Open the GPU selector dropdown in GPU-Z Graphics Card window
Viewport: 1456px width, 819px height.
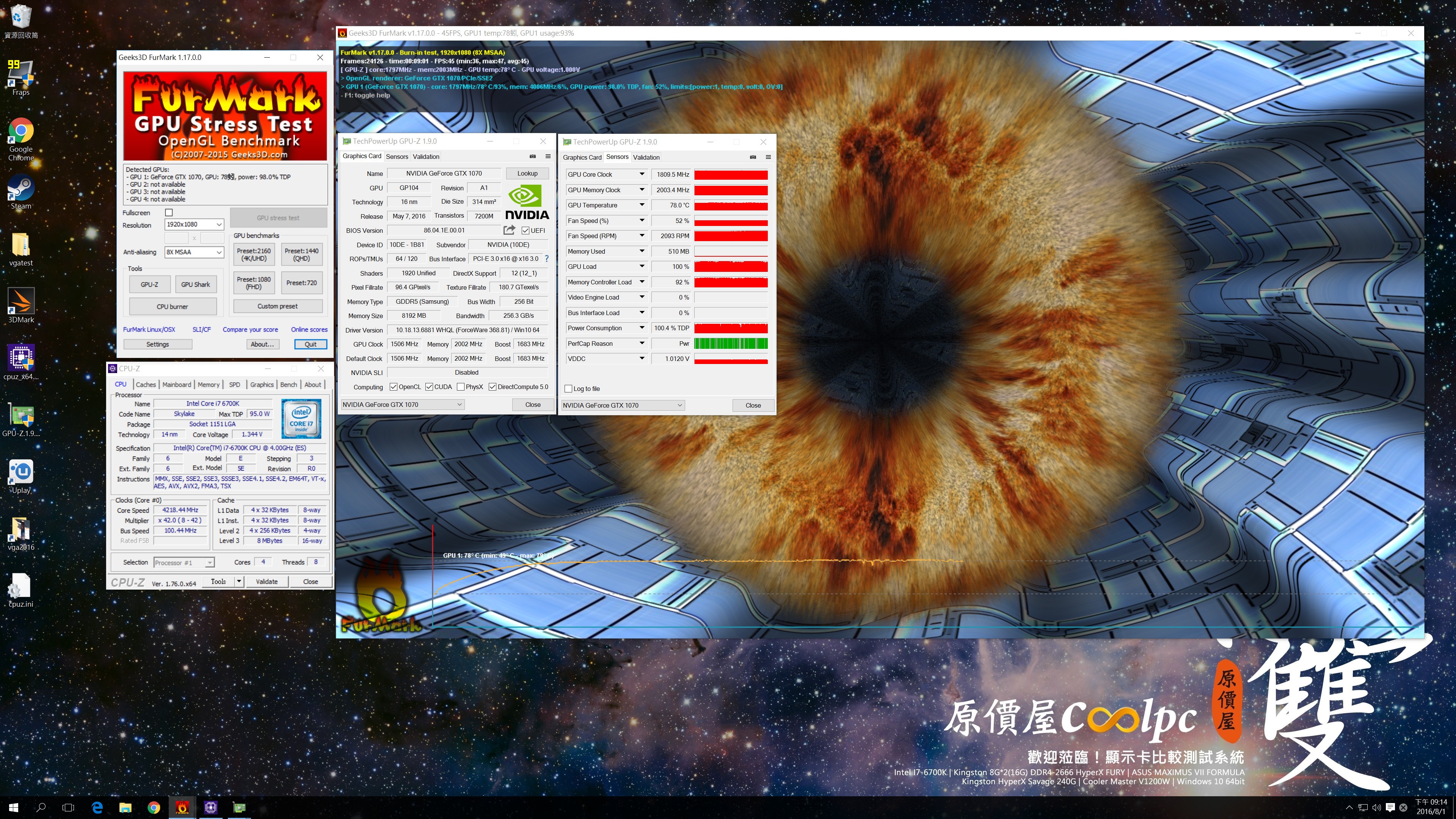click(402, 405)
